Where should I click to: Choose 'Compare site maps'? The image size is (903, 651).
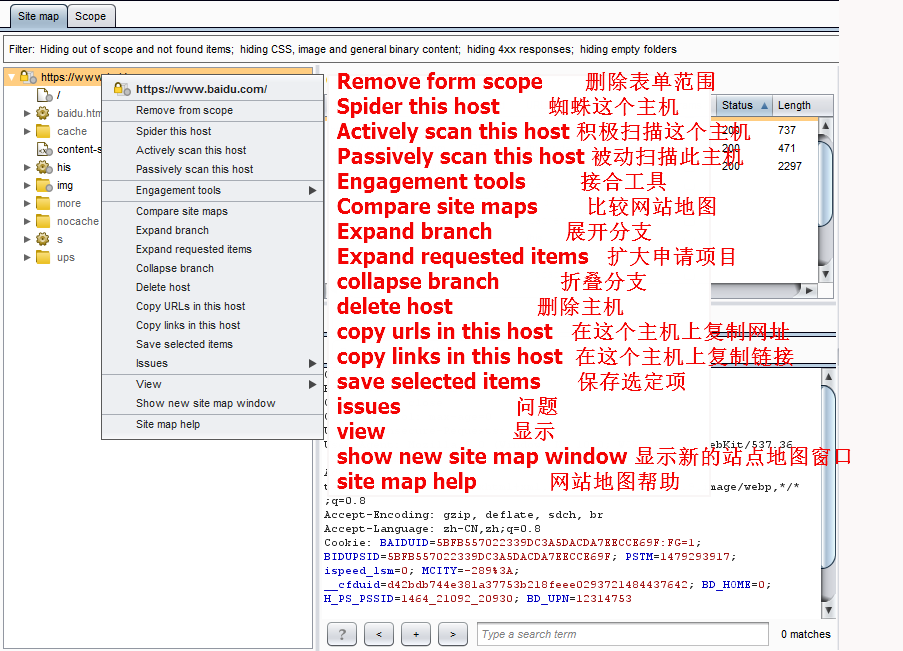tap(212, 211)
